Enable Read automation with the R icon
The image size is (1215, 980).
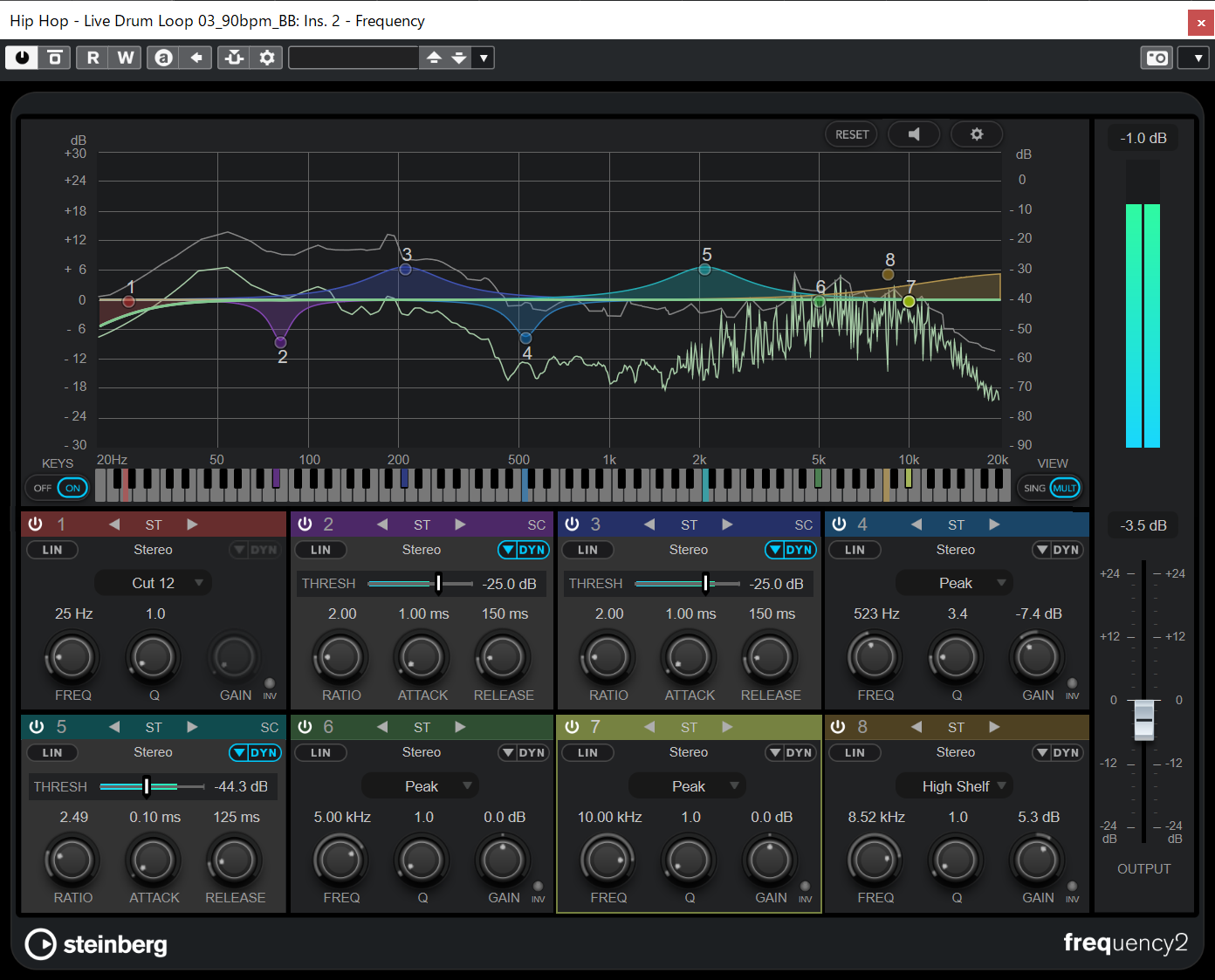click(x=92, y=57)
